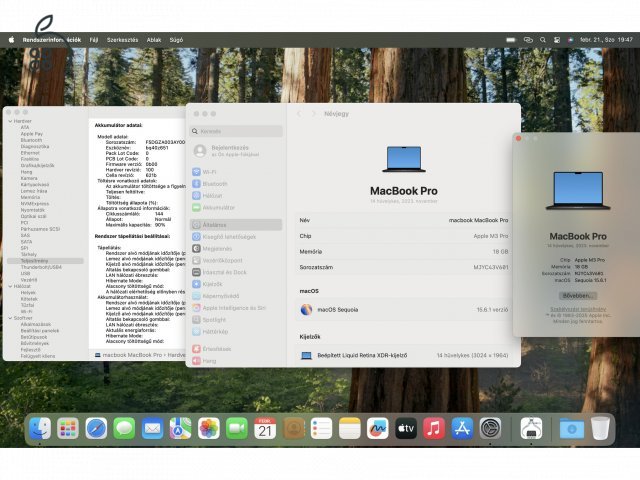The width and height of the screenshot is (640, 480).
Task: Open the Photos app in the Dock
Action: pyautogui.click(x=209, y=429)
